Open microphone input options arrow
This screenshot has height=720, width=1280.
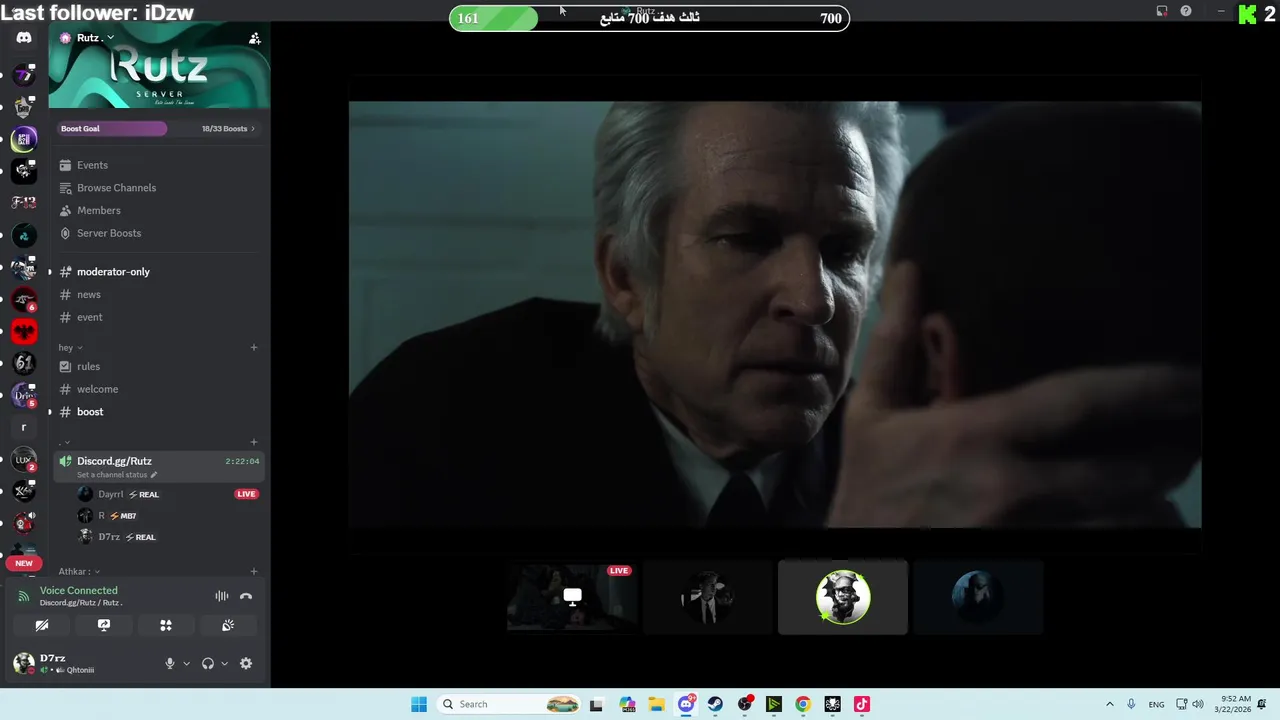[186, 664]
